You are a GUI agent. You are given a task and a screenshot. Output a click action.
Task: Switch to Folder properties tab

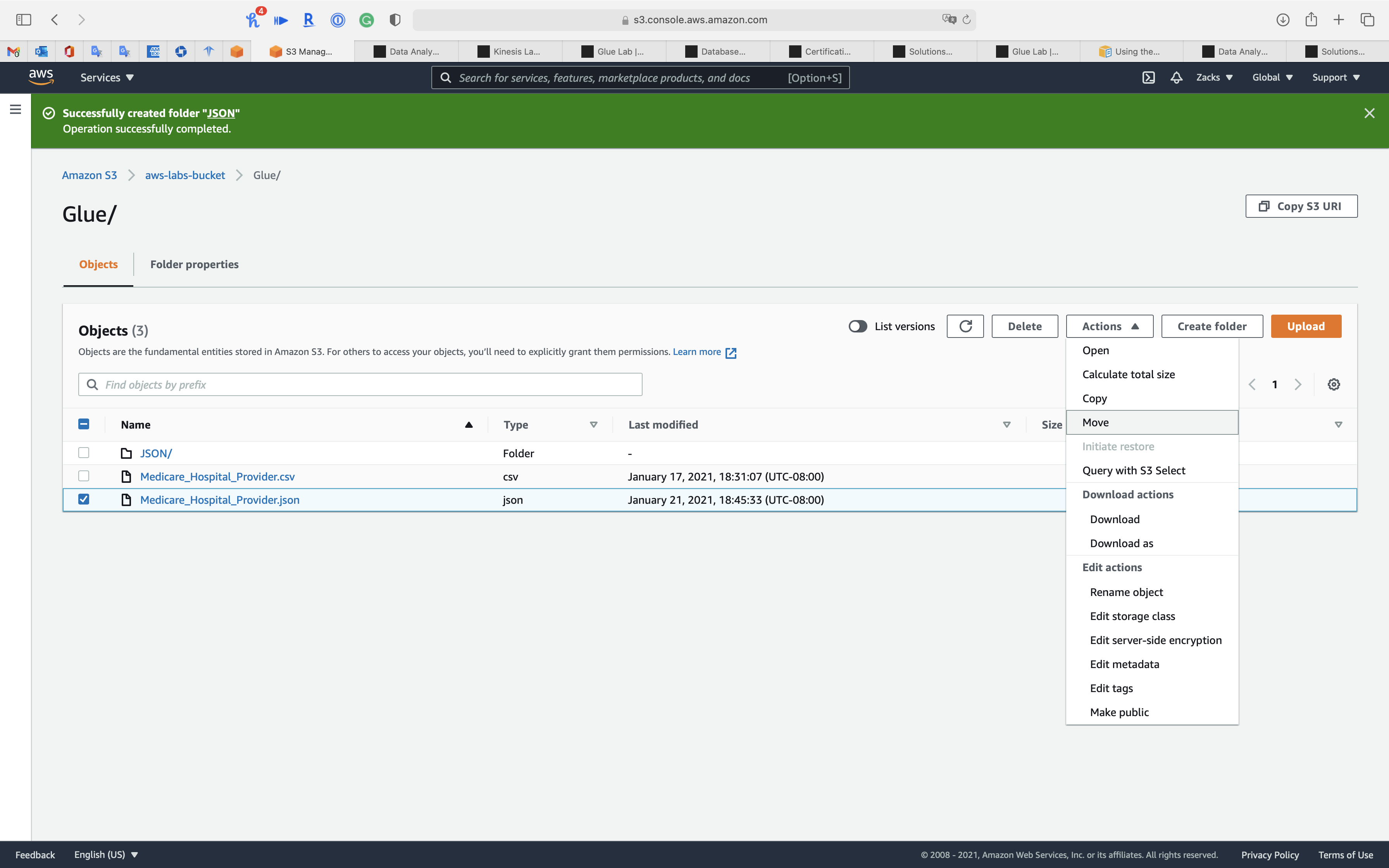(x=194, y=264)
